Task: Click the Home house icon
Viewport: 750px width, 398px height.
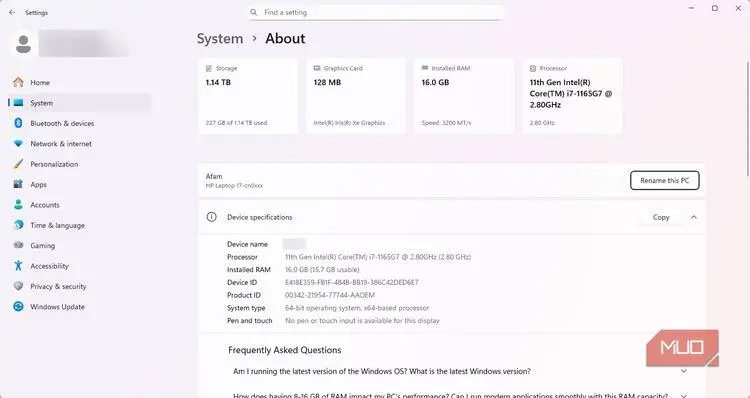Action: tap(18, 82)
